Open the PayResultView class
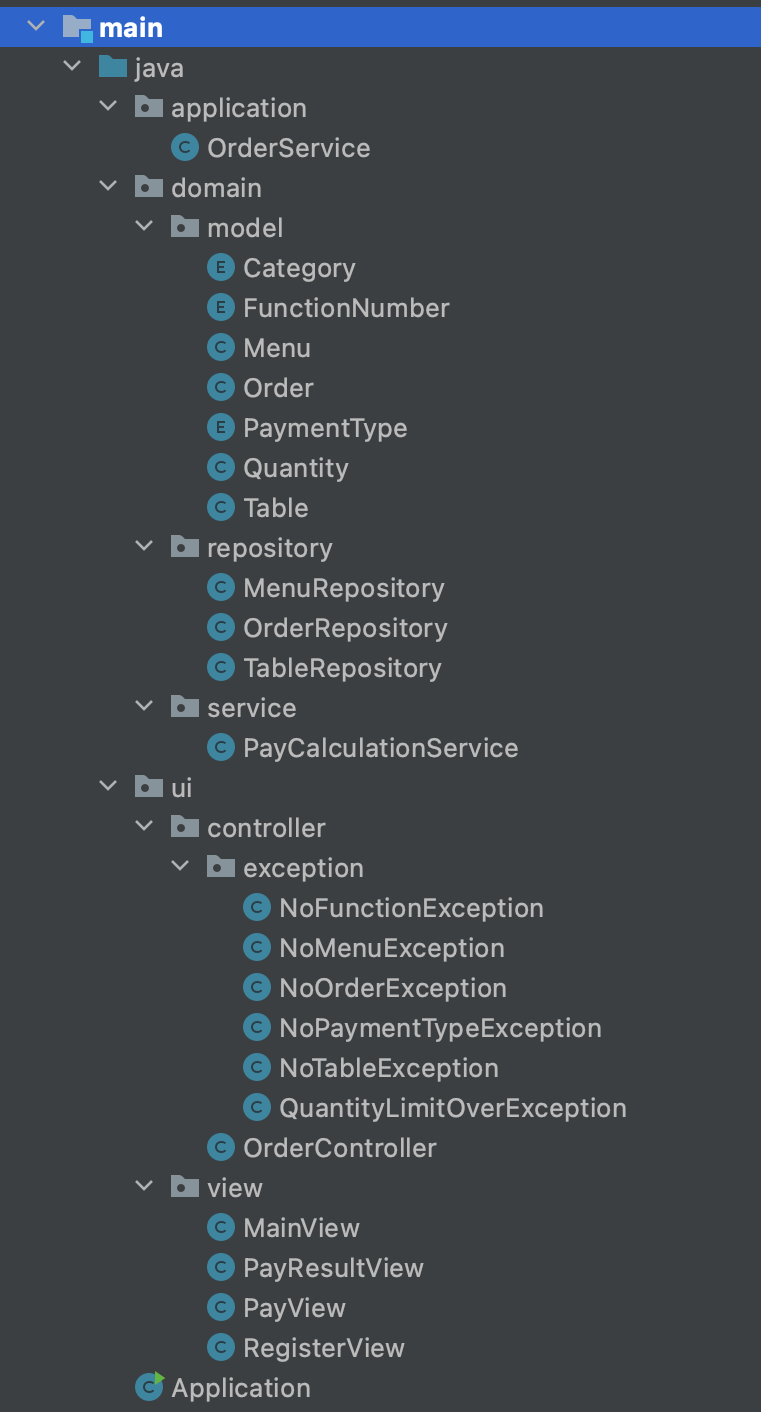The width and height of the screenshot is (761, 1412). coord(335,1267)
